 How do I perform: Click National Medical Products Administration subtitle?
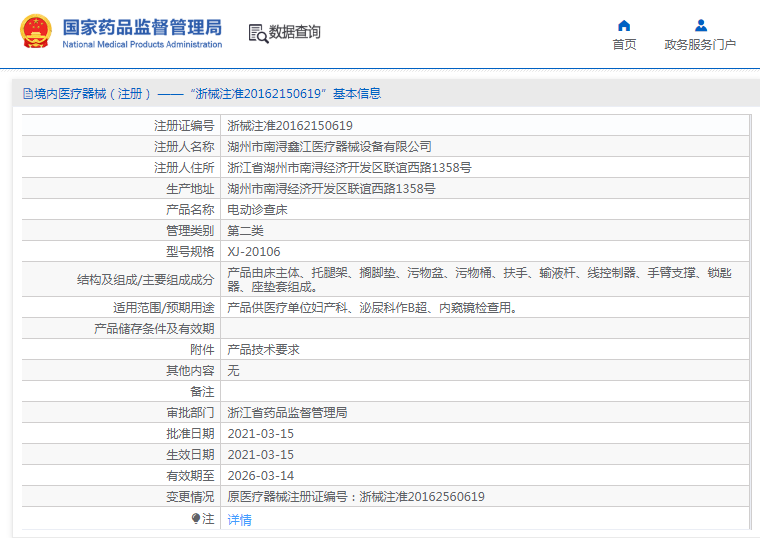tap(142, 45)
